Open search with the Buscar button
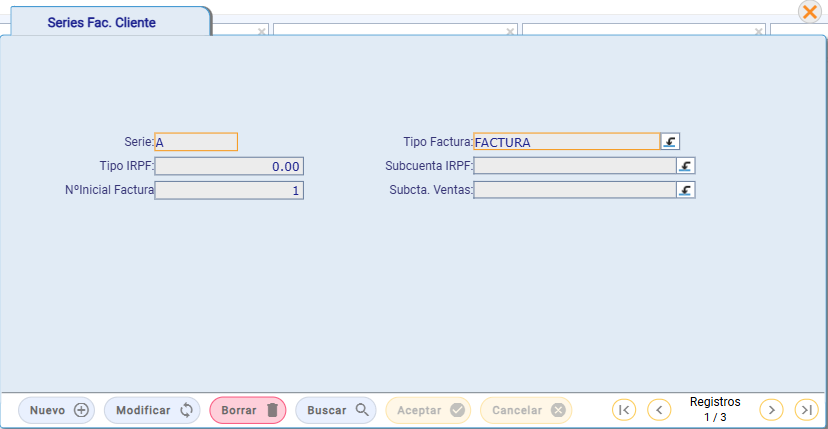 (336, 410)
